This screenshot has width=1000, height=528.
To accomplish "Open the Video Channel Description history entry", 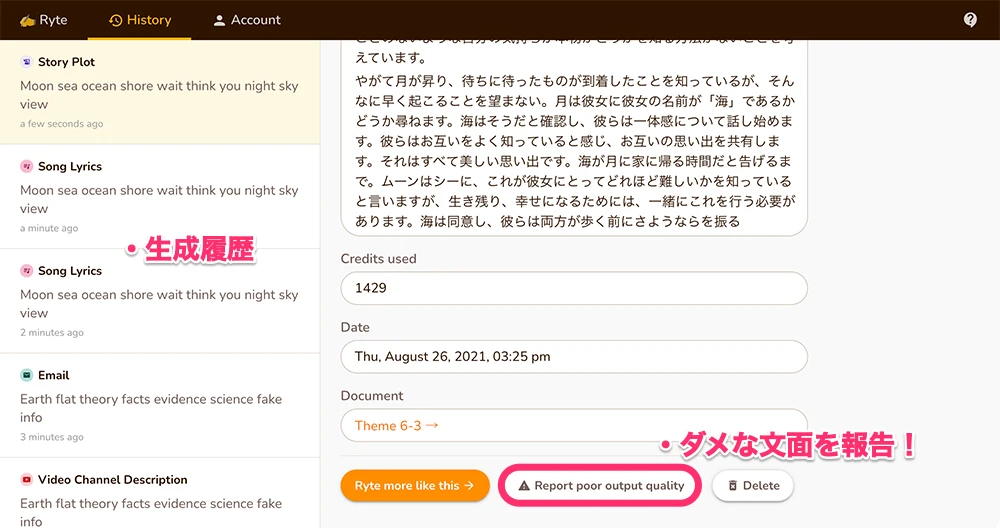I will click(x=160, y=500).
